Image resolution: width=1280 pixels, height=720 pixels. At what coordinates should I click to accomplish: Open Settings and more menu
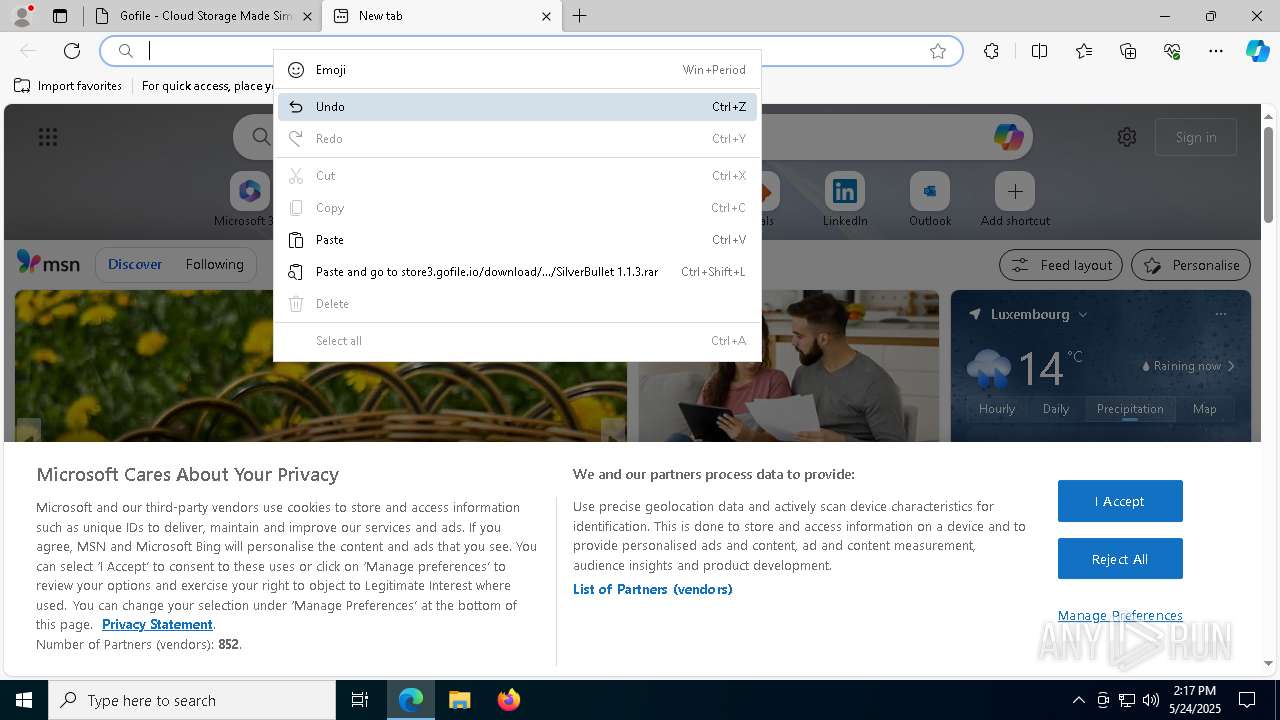click(x=1216, y=51)
